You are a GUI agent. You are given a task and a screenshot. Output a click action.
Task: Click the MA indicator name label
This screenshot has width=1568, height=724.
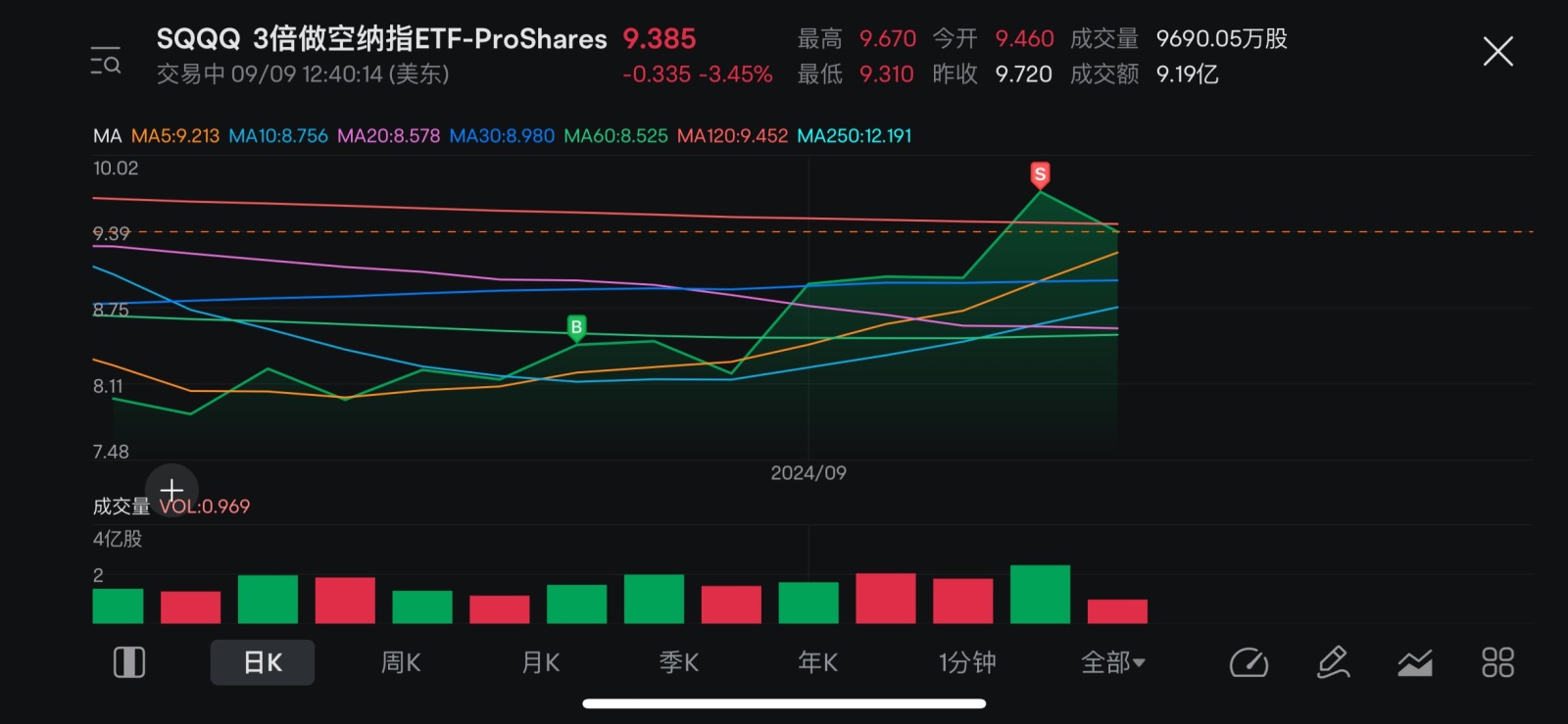point(107,136)
